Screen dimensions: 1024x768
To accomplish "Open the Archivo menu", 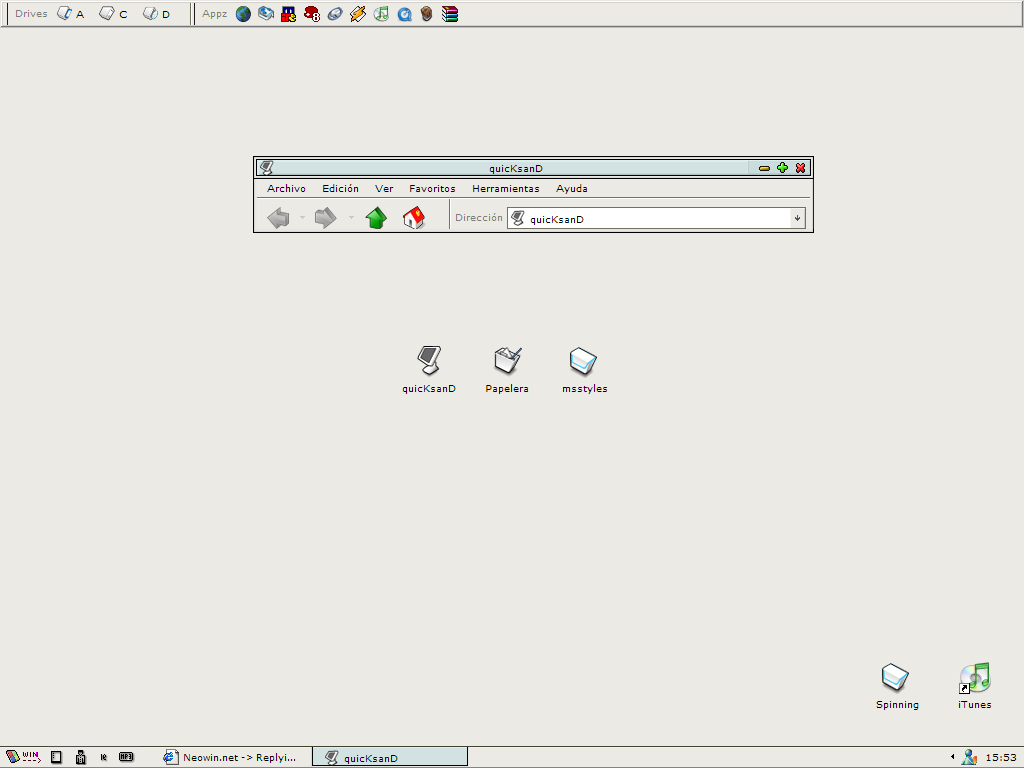I will tap(286, 188).
